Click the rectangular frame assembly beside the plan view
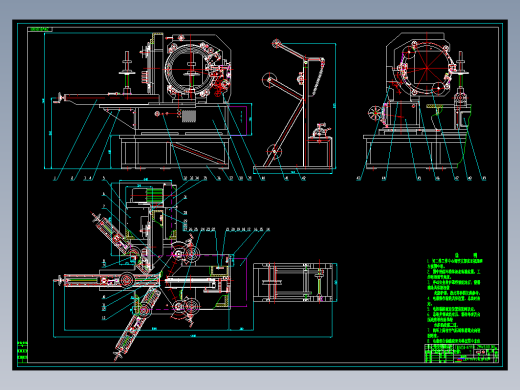Screen dimensions: 520x390 coord(295,282)
